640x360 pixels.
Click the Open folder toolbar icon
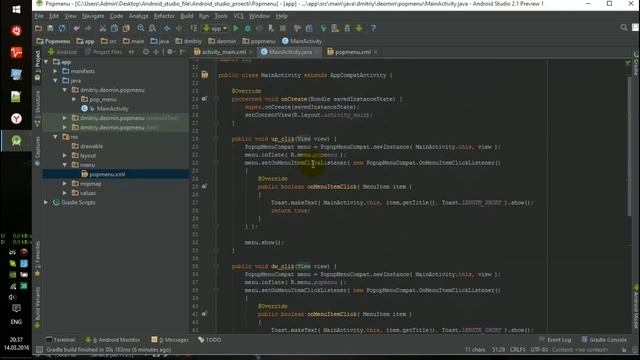coord(38,28)
